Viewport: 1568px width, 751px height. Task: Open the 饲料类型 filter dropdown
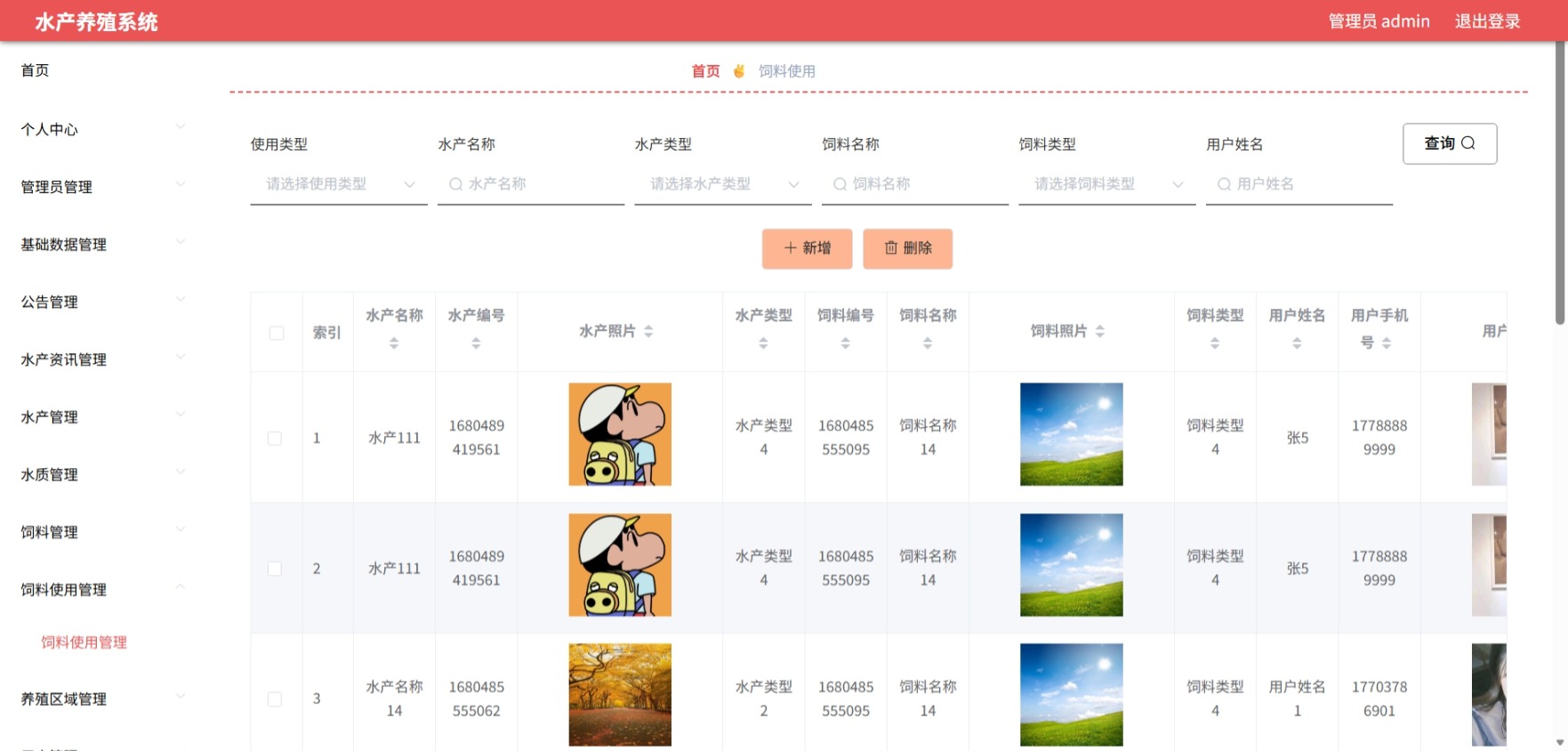point(1107,184)
